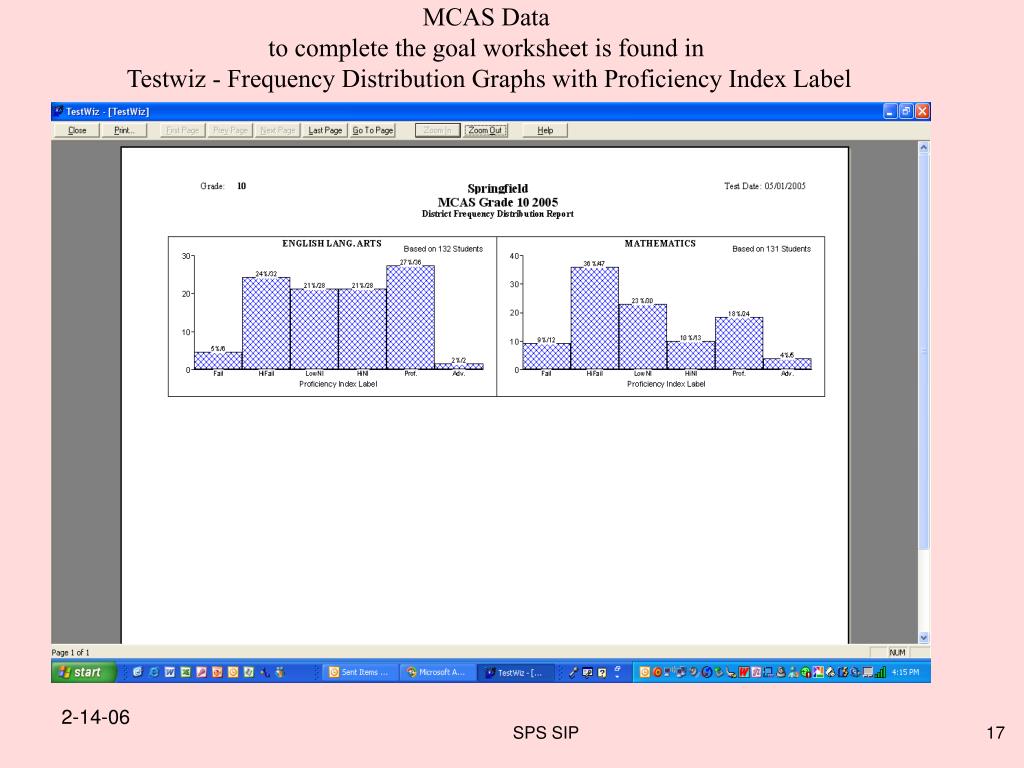The image size is (1024, 768).
Task: Click the ENGLISH LANG. ARTS chart title
Action: coord(332,244)
